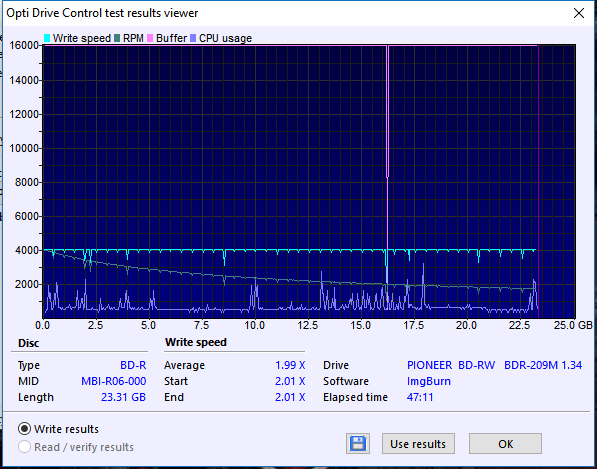597x469 pixels.
Task: Click the cyan Write speed legend swatch
Action: (47, 38)
